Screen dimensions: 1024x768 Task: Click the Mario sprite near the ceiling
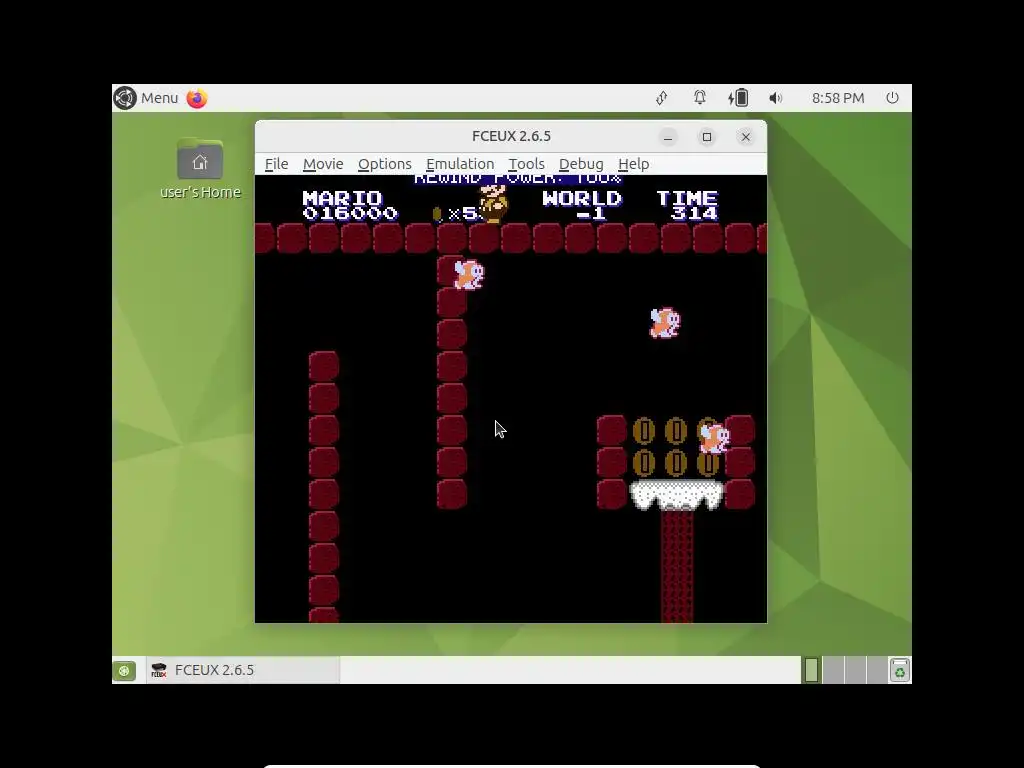click(x=494, y=203)
